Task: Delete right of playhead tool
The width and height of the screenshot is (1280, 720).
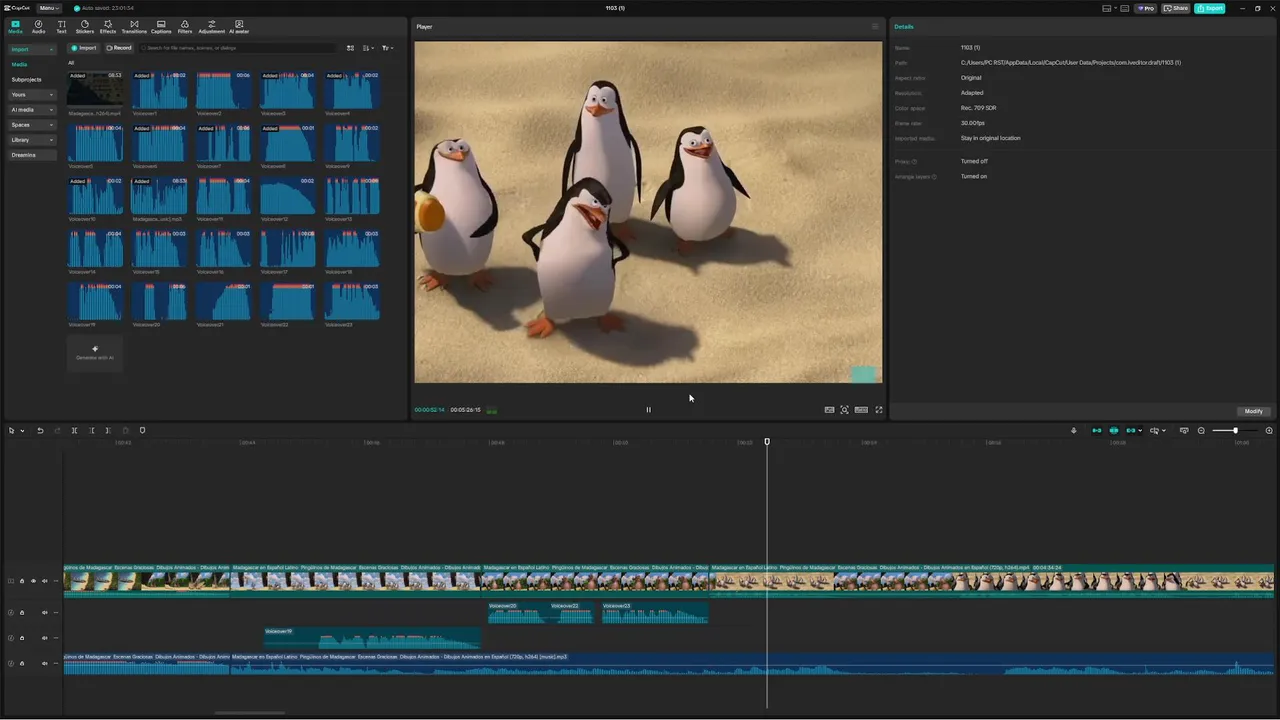Action: pos(108,431)
